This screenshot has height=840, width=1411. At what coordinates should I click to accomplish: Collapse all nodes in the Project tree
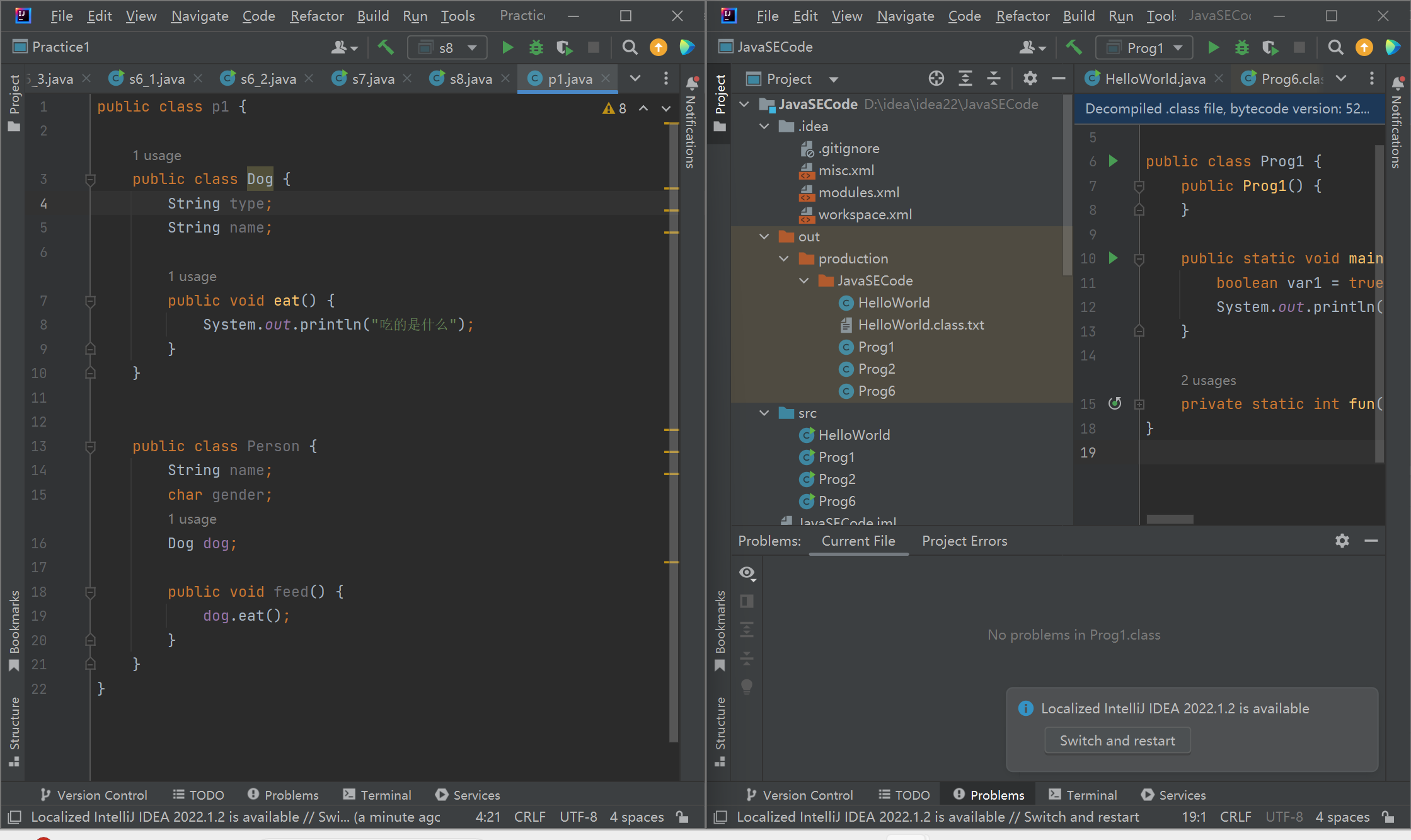(x=994, y=78)
